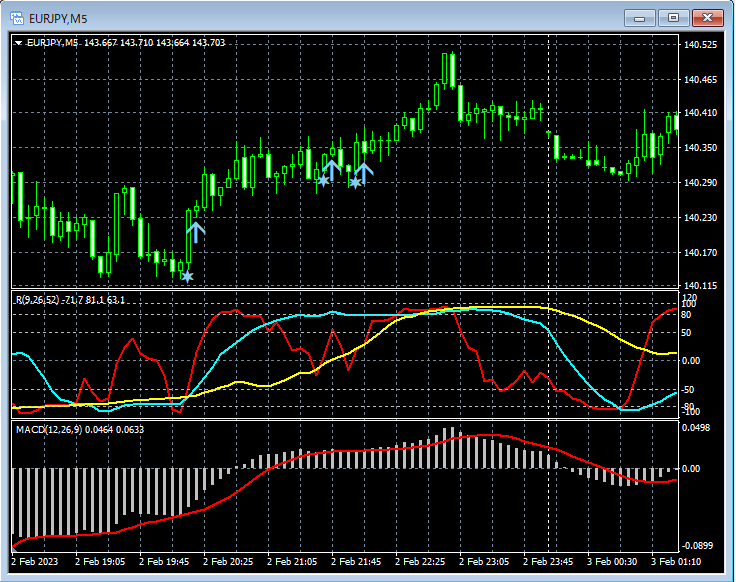Click the 140.525 price on the price scale
The image size is (736, 582).
(x=701, y=45)
